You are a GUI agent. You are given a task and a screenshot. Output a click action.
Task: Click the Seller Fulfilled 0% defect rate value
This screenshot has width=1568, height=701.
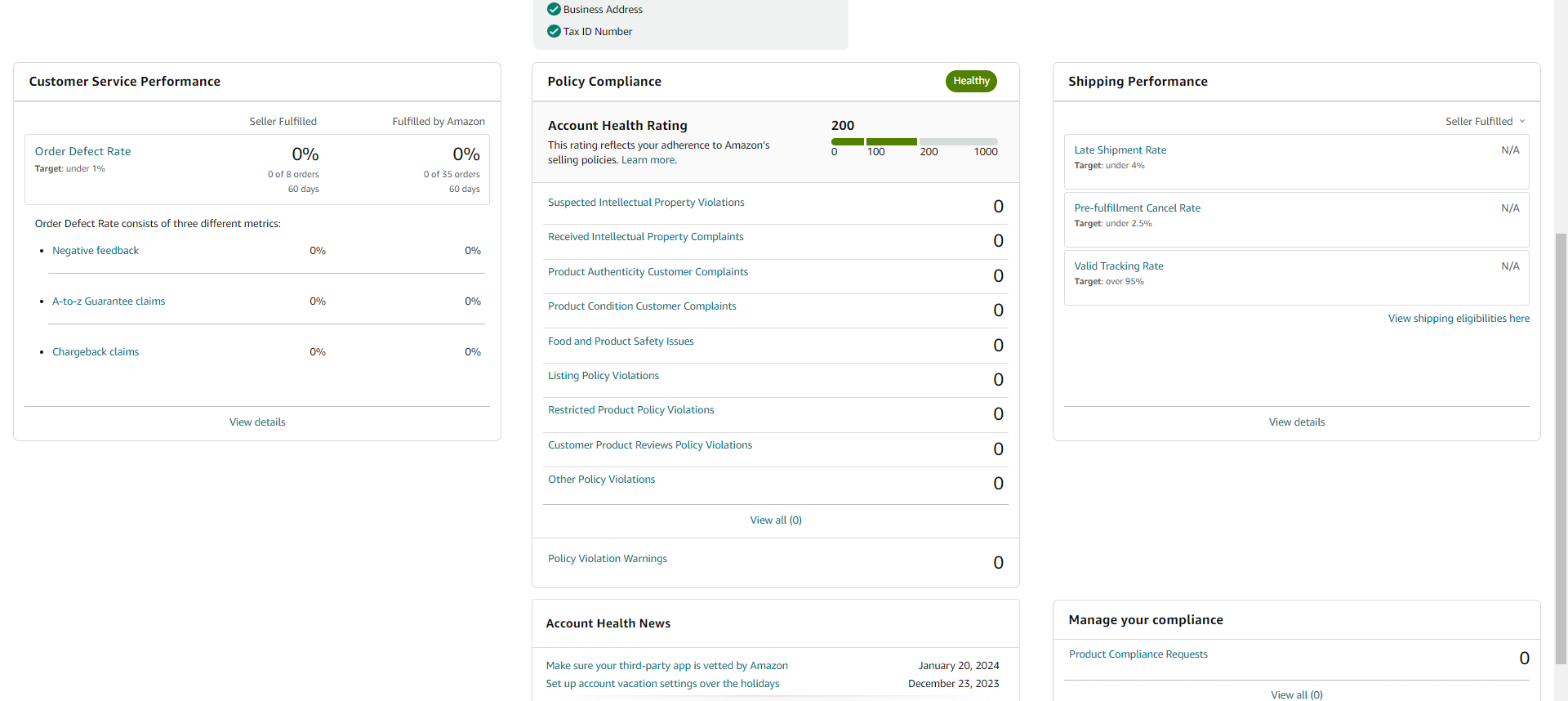305,154
